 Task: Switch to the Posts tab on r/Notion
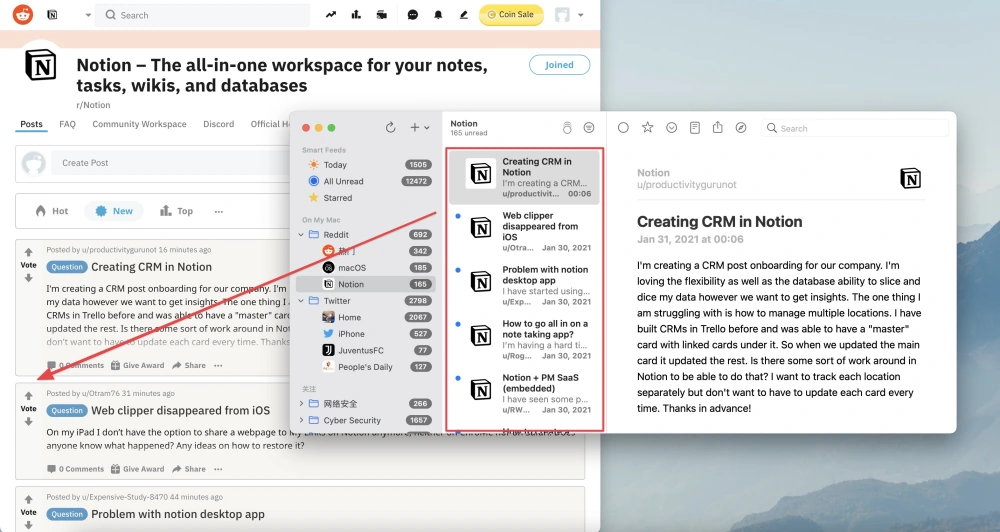[31, 124]
